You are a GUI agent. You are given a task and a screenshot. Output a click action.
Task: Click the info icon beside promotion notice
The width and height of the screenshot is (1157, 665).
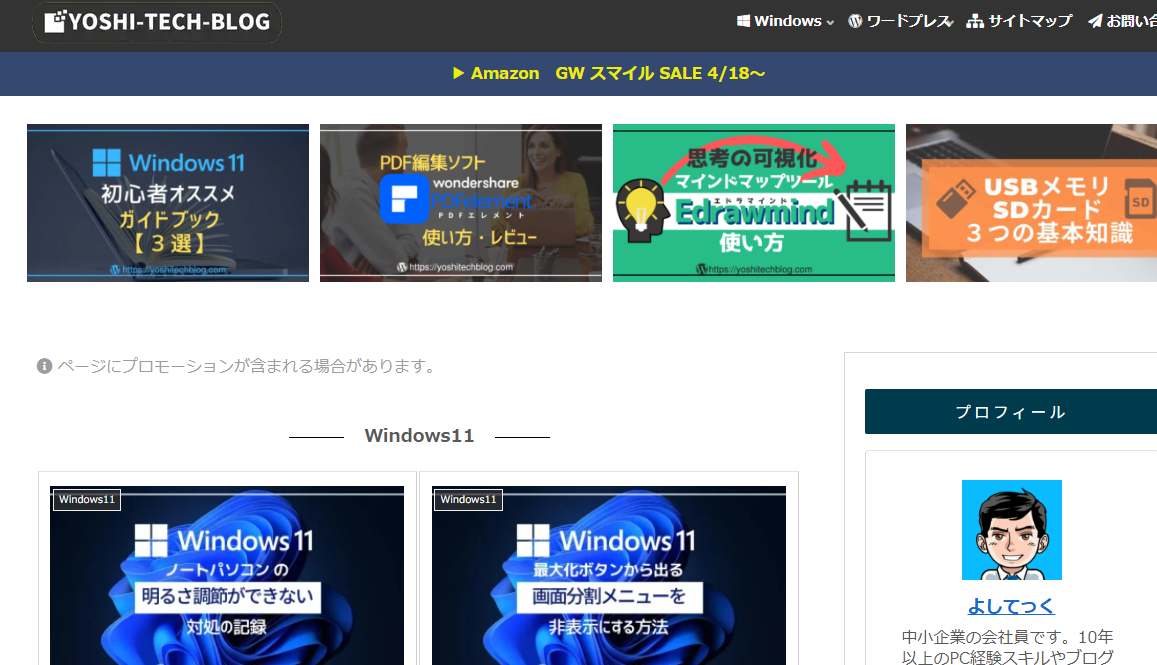coord(44,366)
